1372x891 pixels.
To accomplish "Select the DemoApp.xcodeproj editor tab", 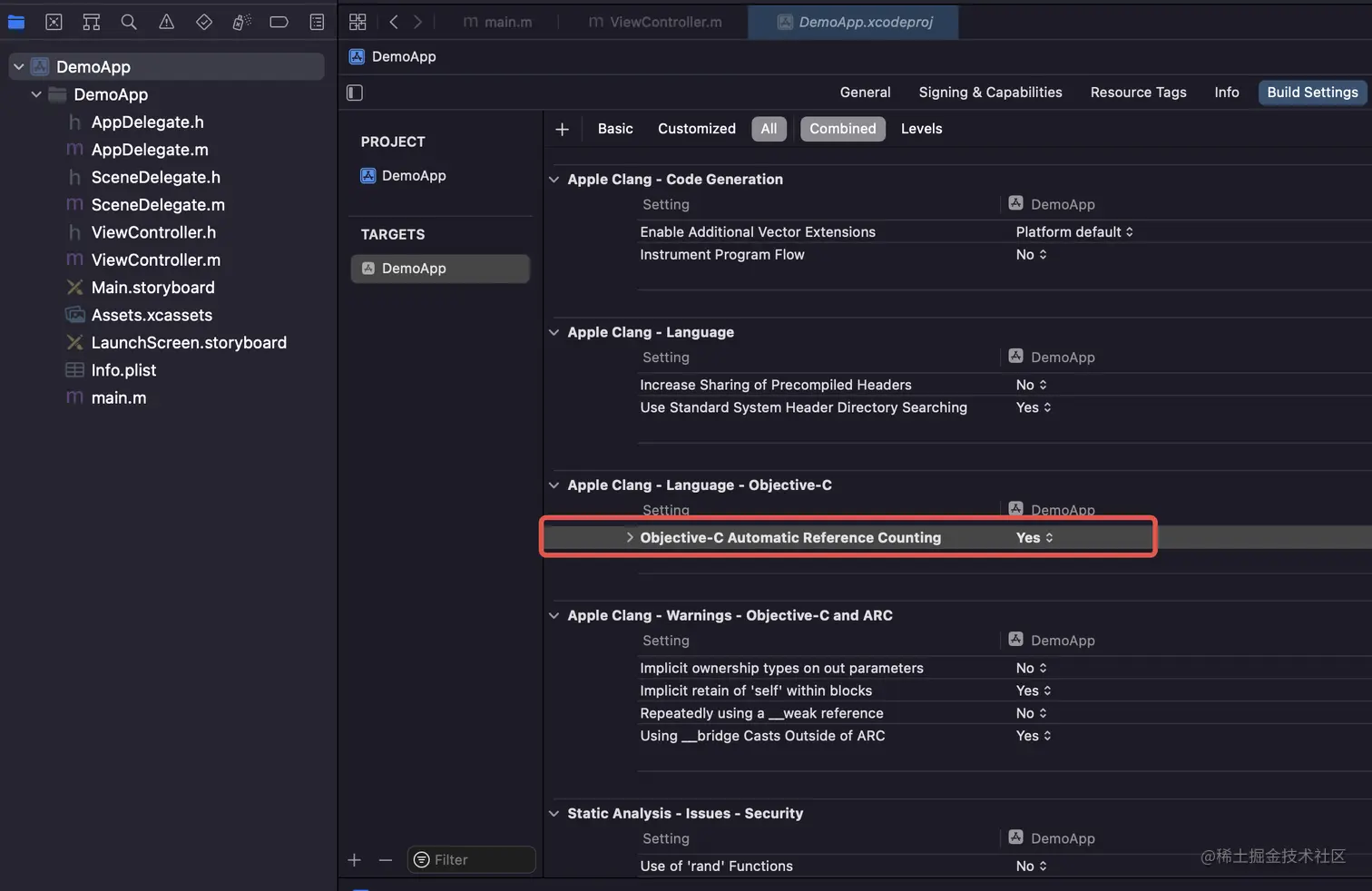I will pyautogui.click(x=854, y=22).
